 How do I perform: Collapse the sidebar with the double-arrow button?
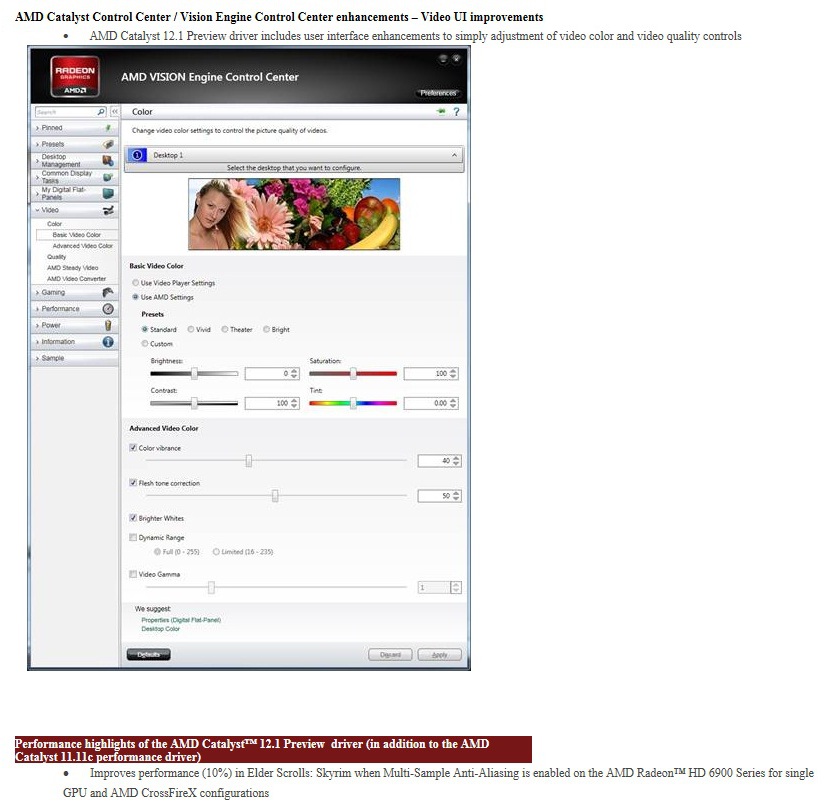115,112
